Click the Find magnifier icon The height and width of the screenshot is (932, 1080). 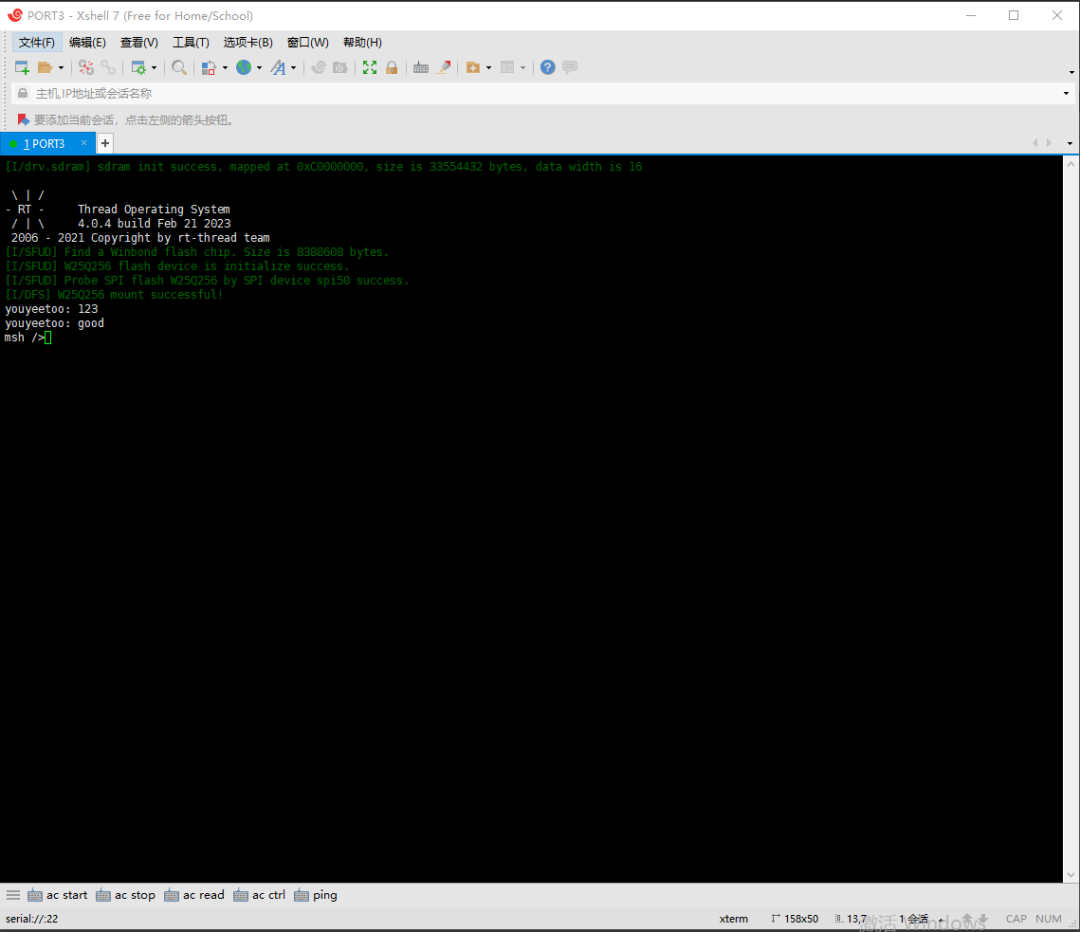pyautogui.click(x=179, y=68)
